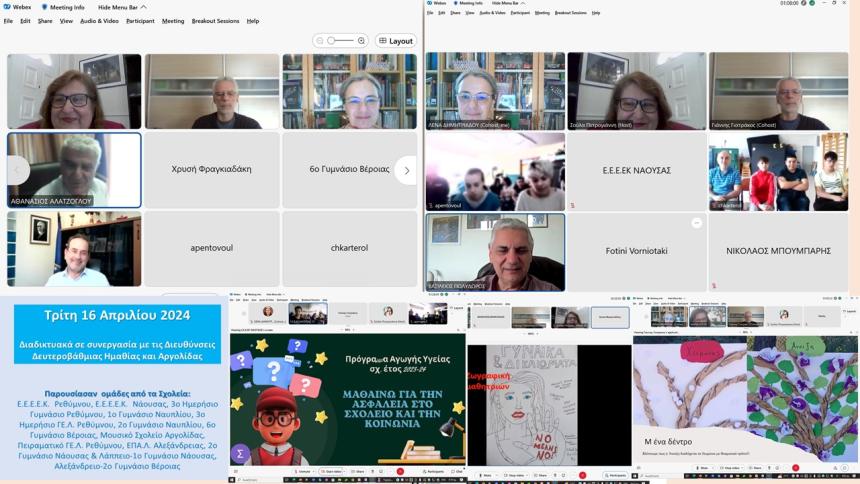Click zoom out magnifier icon in left window
This screenshot has width=860, height=484.
[320, 41]
